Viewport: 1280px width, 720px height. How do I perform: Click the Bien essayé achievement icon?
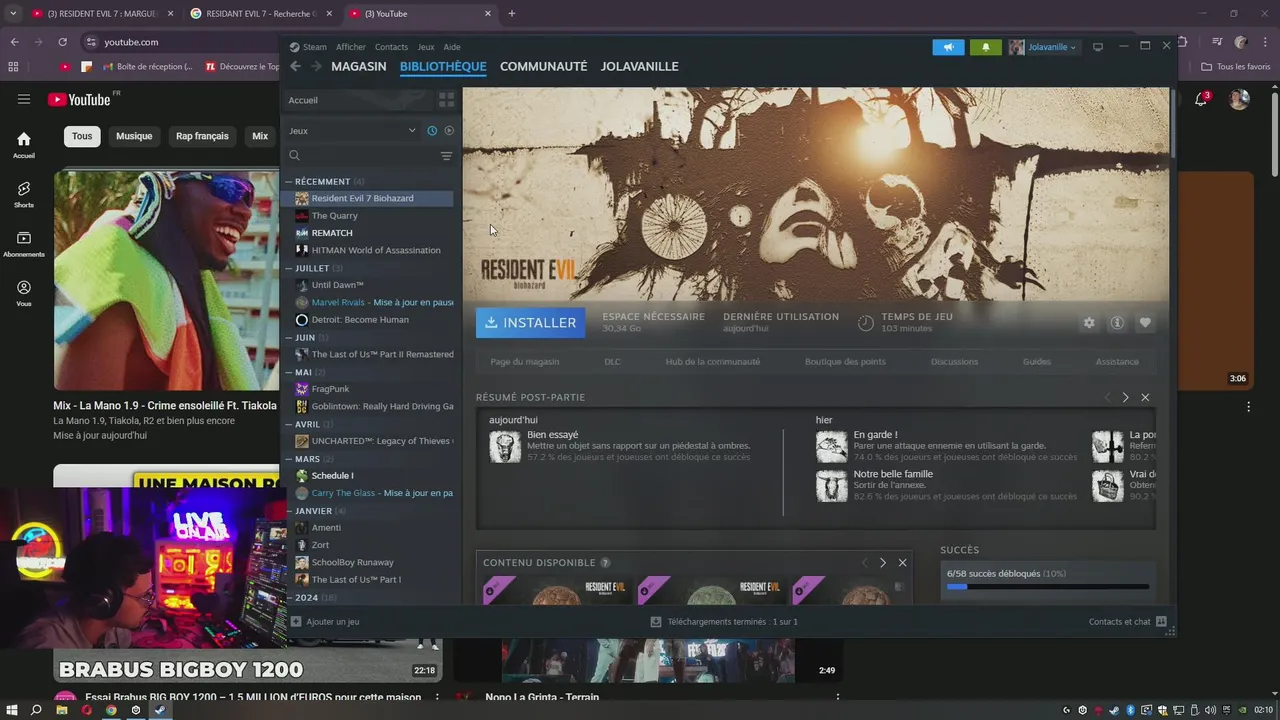pyautogui.click(x=505, y=446)
